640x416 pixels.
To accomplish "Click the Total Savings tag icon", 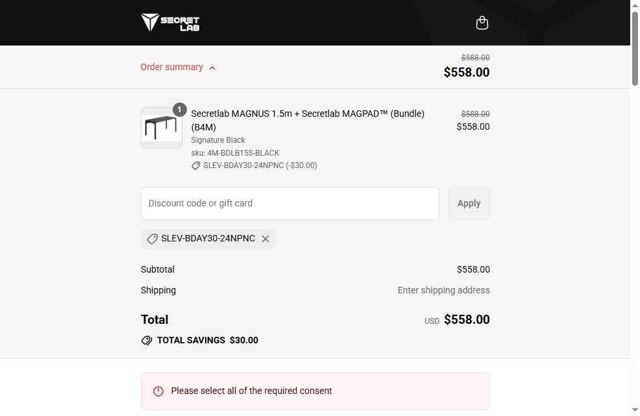I will [x=147, y=340].
